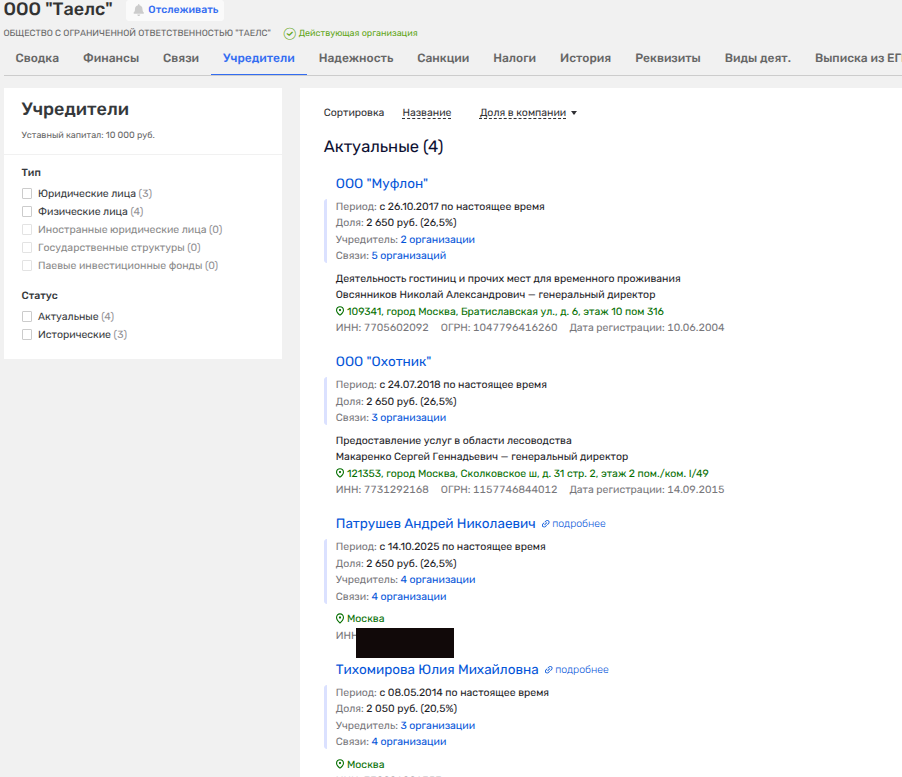Click link icon beside Патрушев Андрей Николаевич
Viewport: 902px width, 777px height.
[x=546, y=524]
